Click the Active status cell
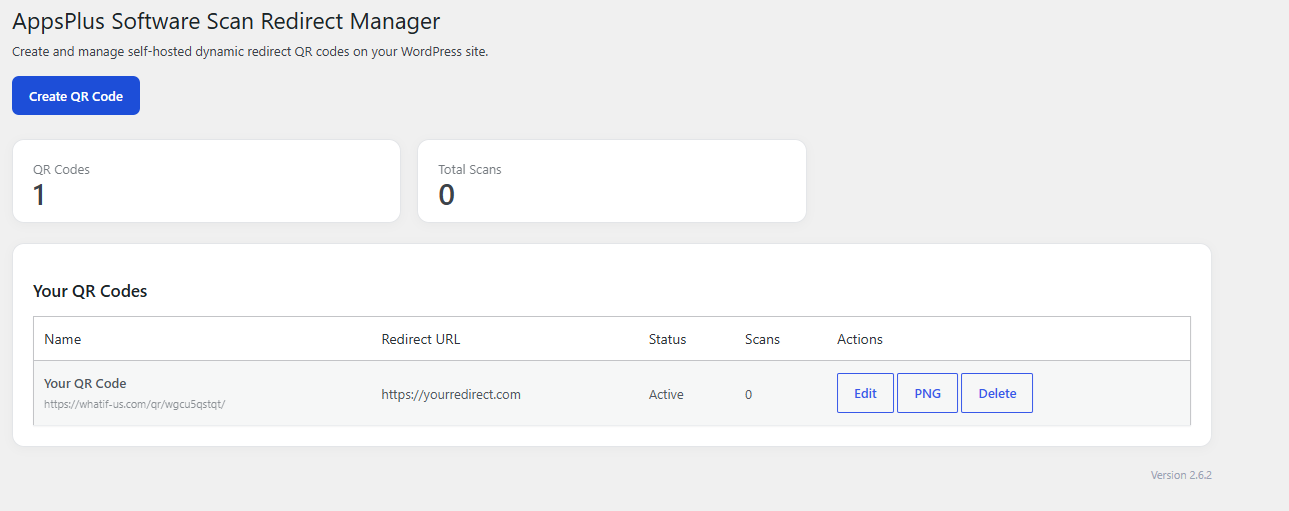Viewport: 1289px width, 511px height. point(666,394)
